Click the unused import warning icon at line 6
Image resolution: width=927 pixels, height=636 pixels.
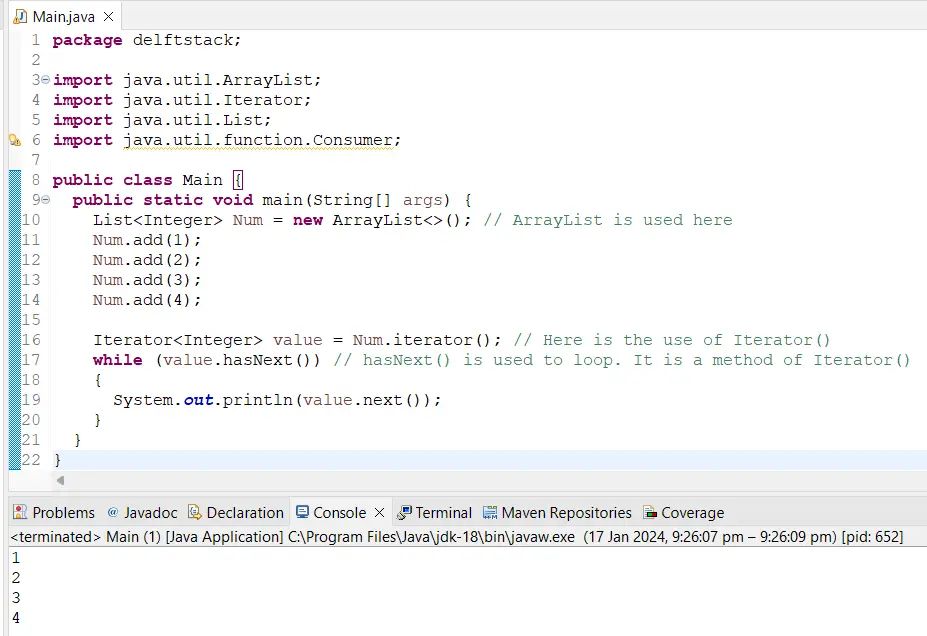[15, 140]
